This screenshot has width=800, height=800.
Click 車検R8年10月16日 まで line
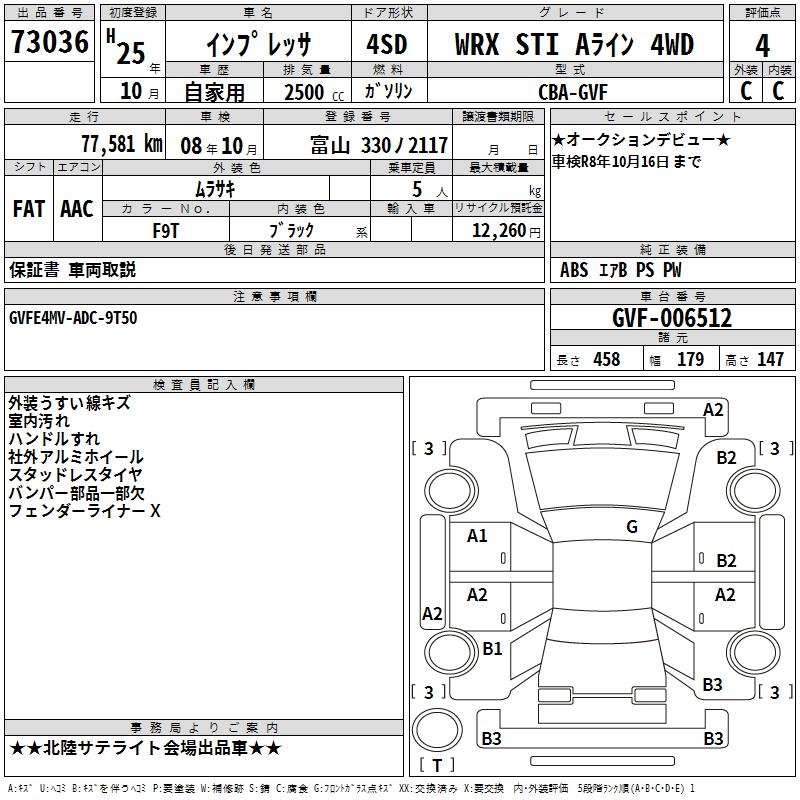click(627, 162)
